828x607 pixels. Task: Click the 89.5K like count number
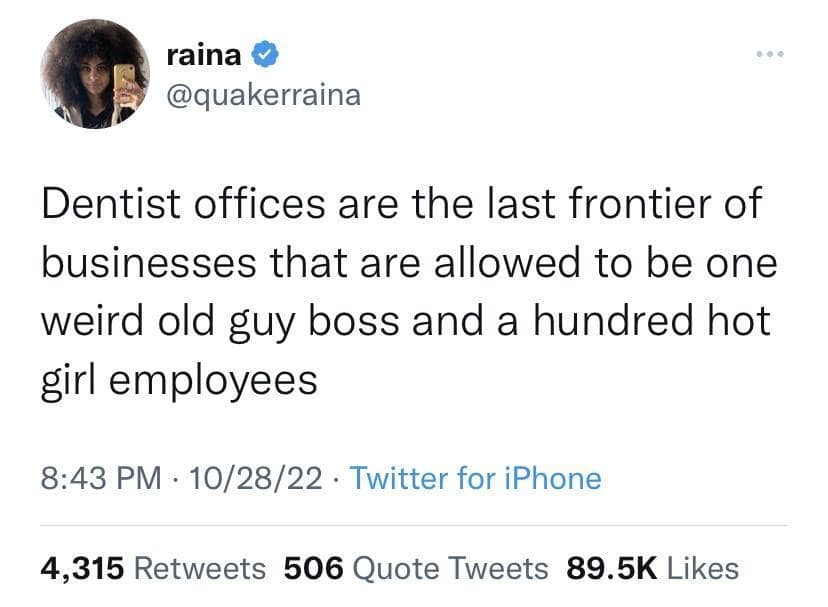(610, 568)
